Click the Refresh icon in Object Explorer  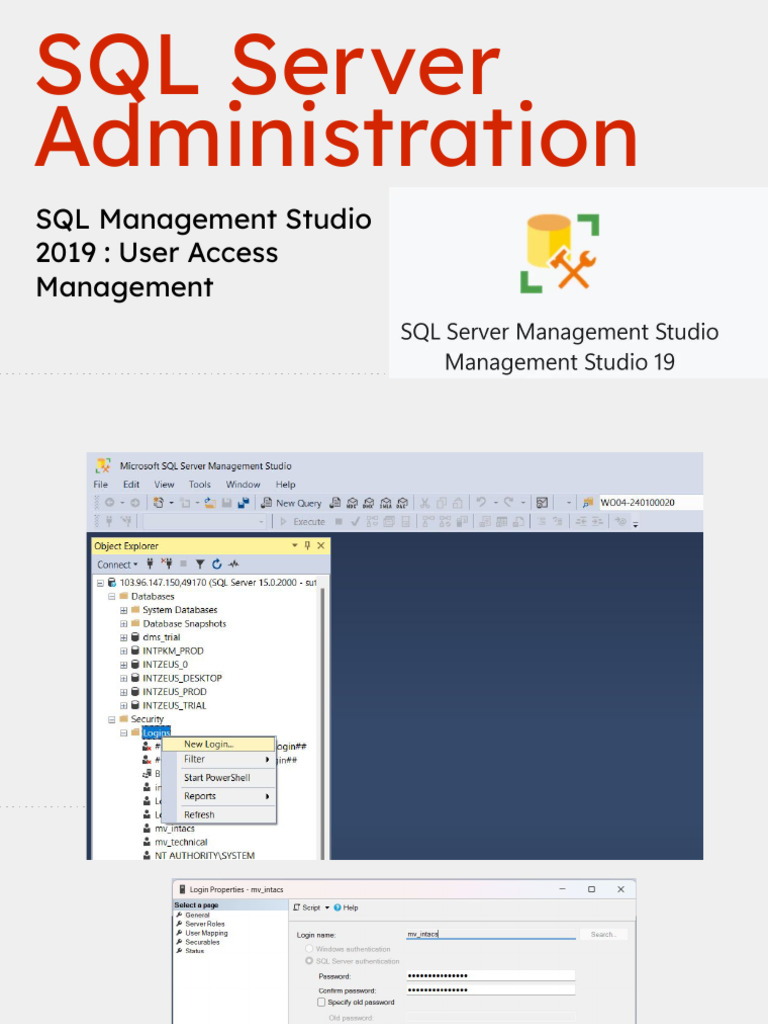pos(217,564)
